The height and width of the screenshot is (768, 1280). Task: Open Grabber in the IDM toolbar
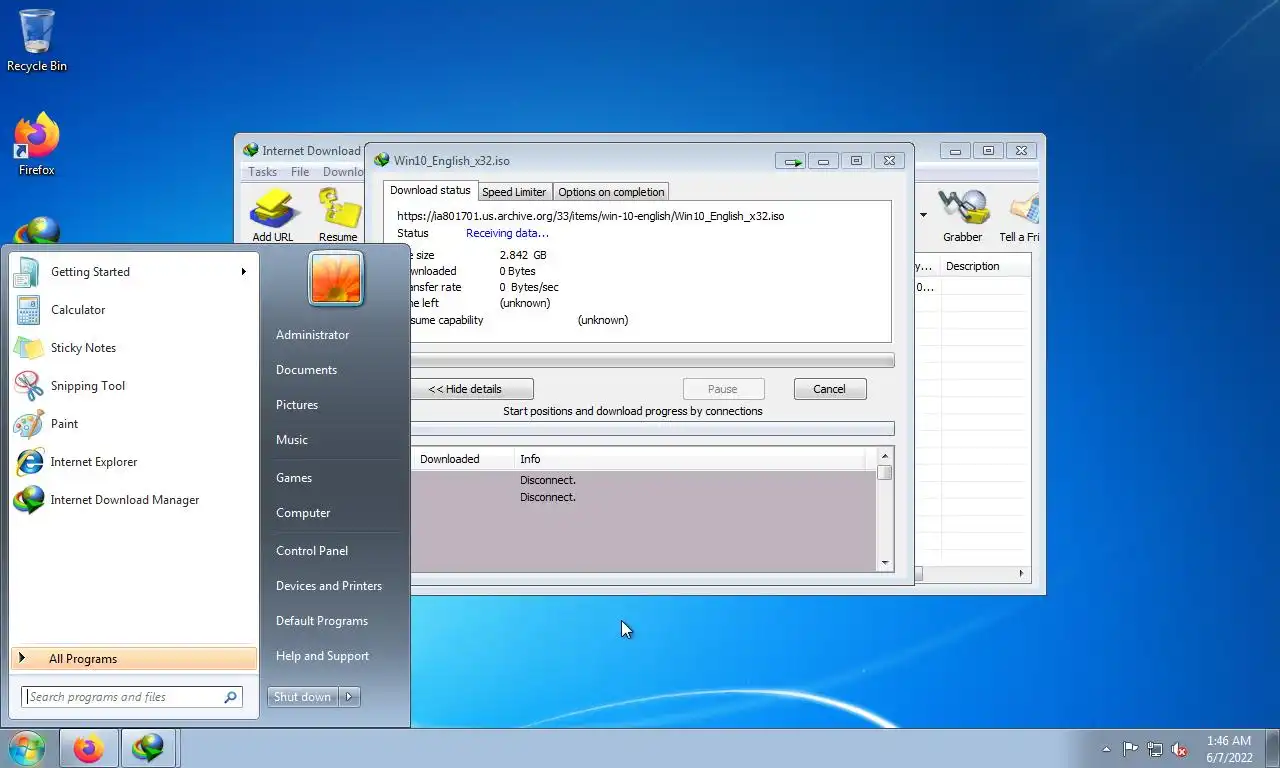(962, 216)
